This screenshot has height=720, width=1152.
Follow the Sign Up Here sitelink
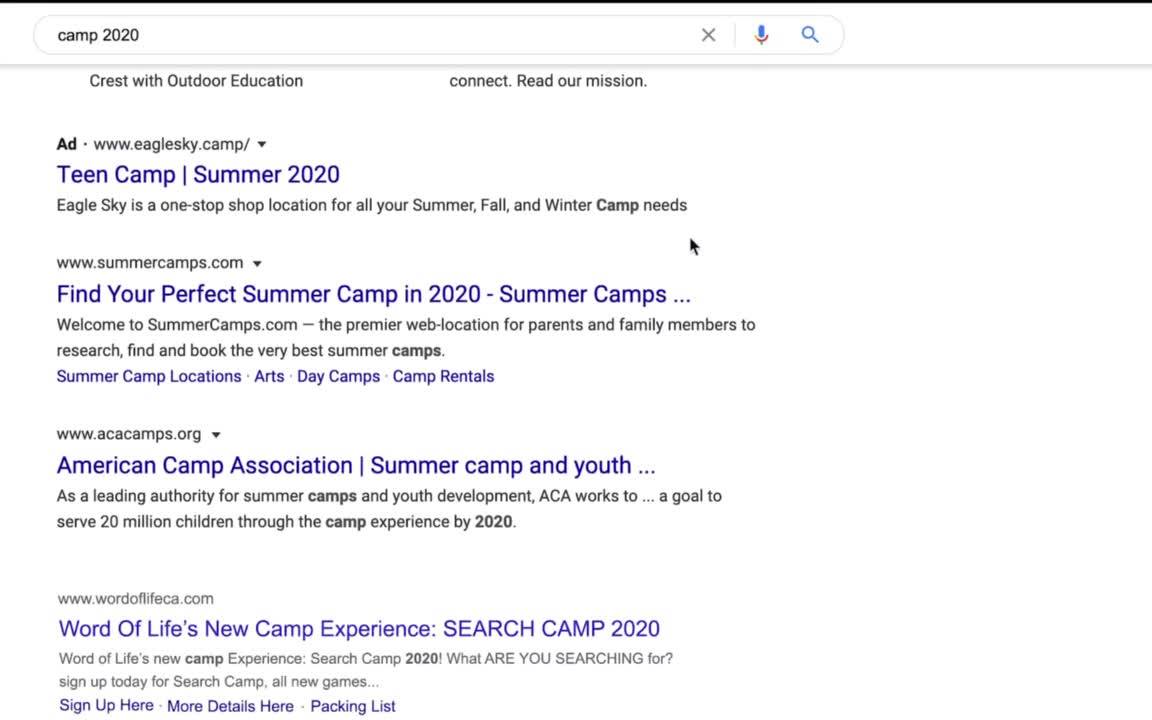(107, 705)
